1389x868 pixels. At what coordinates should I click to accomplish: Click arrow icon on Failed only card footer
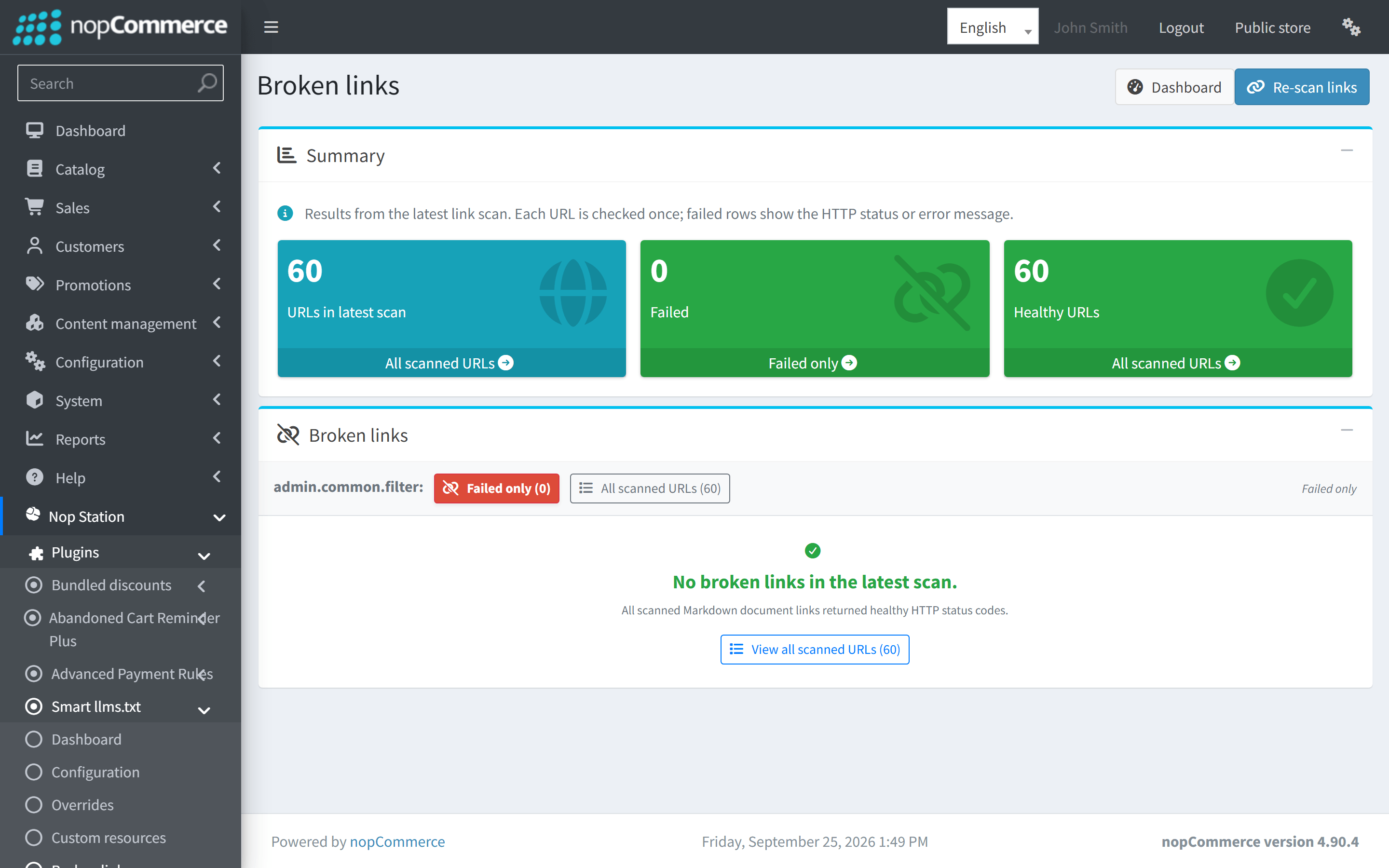point(849,363)
